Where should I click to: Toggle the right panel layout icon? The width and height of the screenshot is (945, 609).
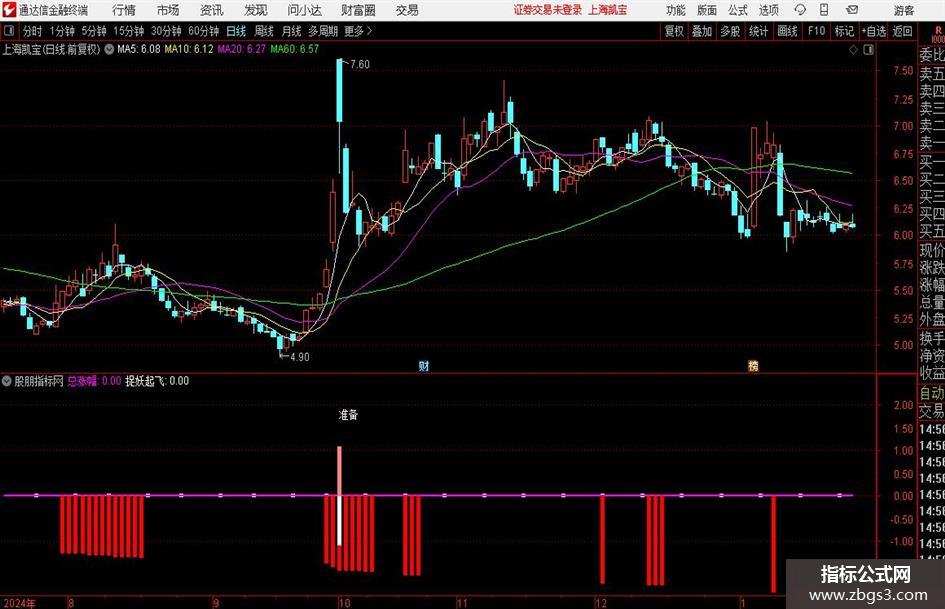[x=868, y=50]
